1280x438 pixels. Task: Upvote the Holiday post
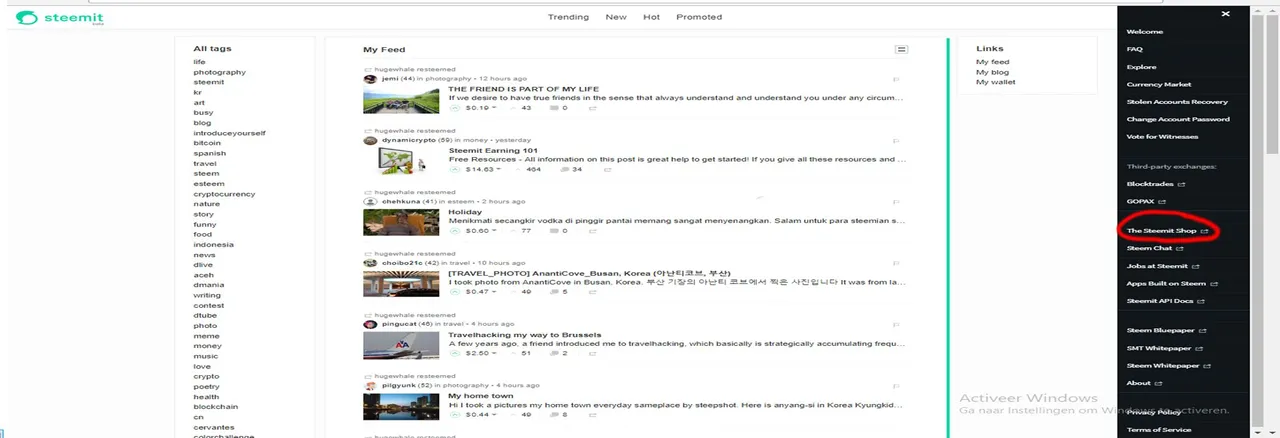[x=455, y=231]
